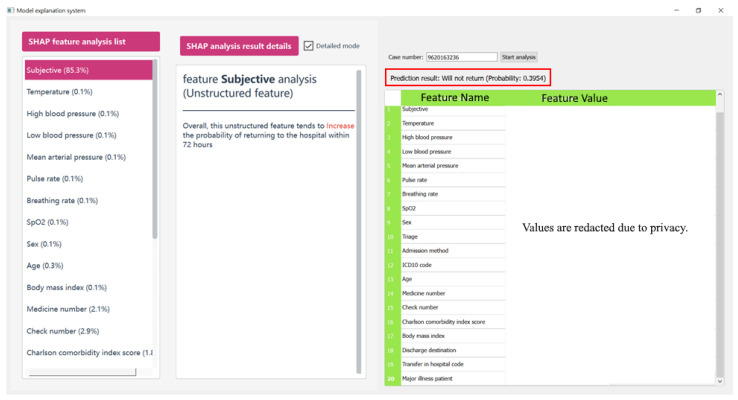738x400 pixels.
Task: Click the Start analysis button
Action: [x=518, y=57]
